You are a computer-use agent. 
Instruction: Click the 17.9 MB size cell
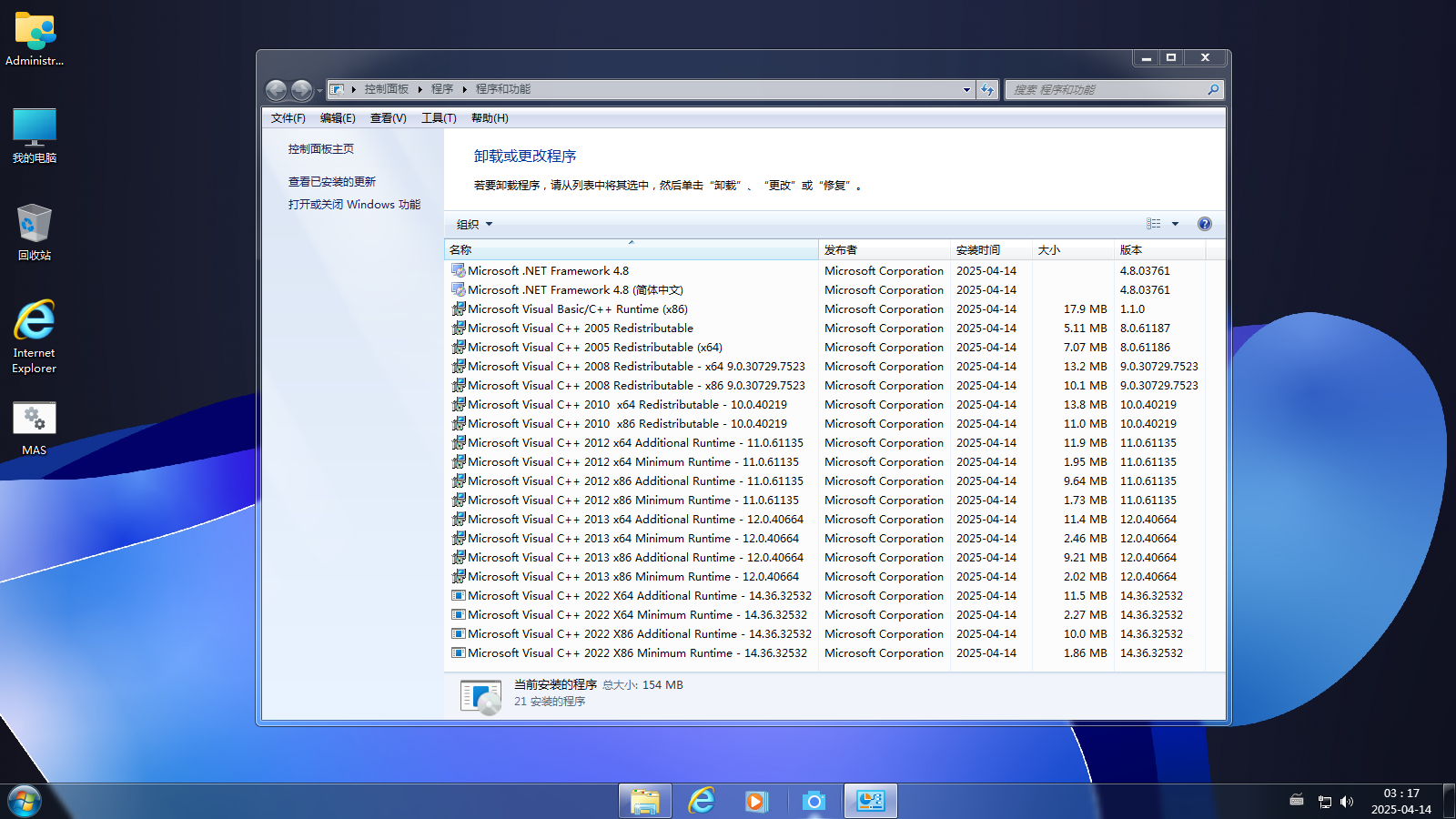coord(1085,308)
